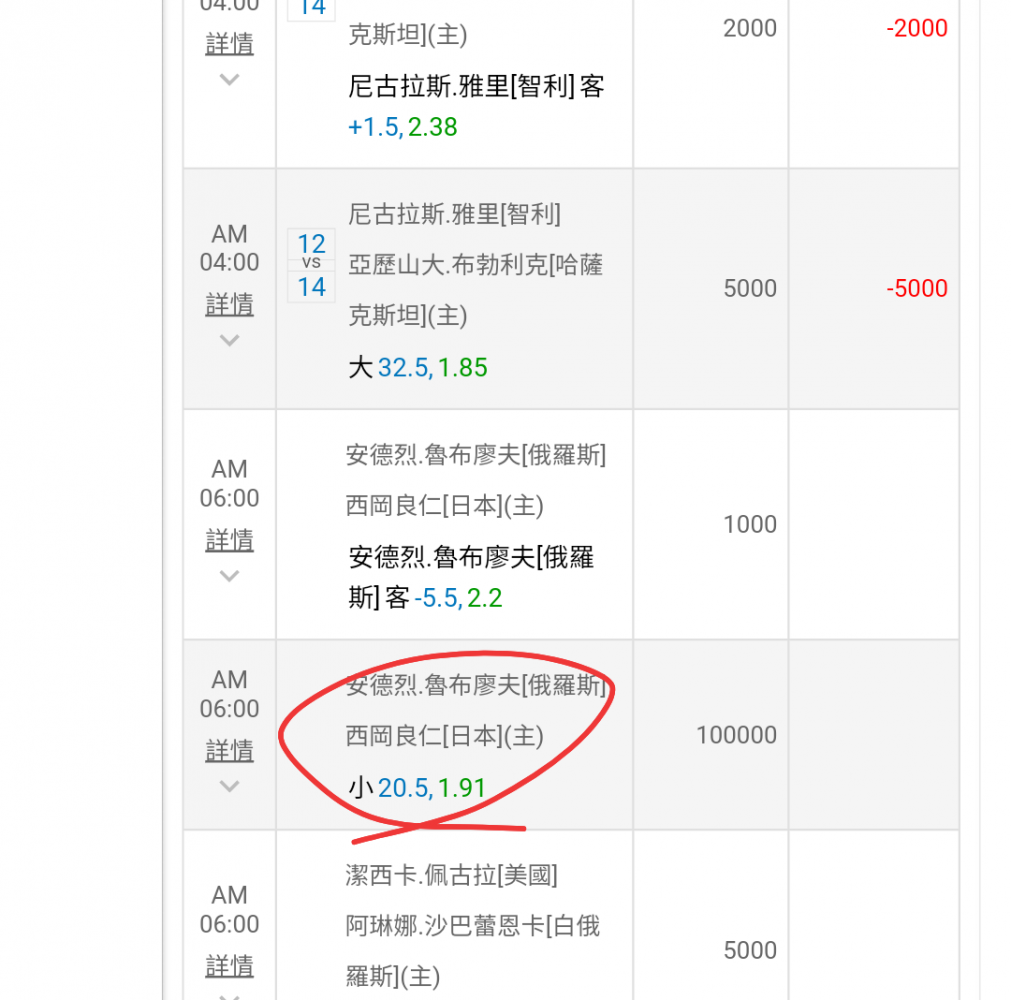This screenshot has height=1000, width=1011.
Task: Open 詳情 link for 潔西卡.佩古拉 match
Action: (229, 966)
